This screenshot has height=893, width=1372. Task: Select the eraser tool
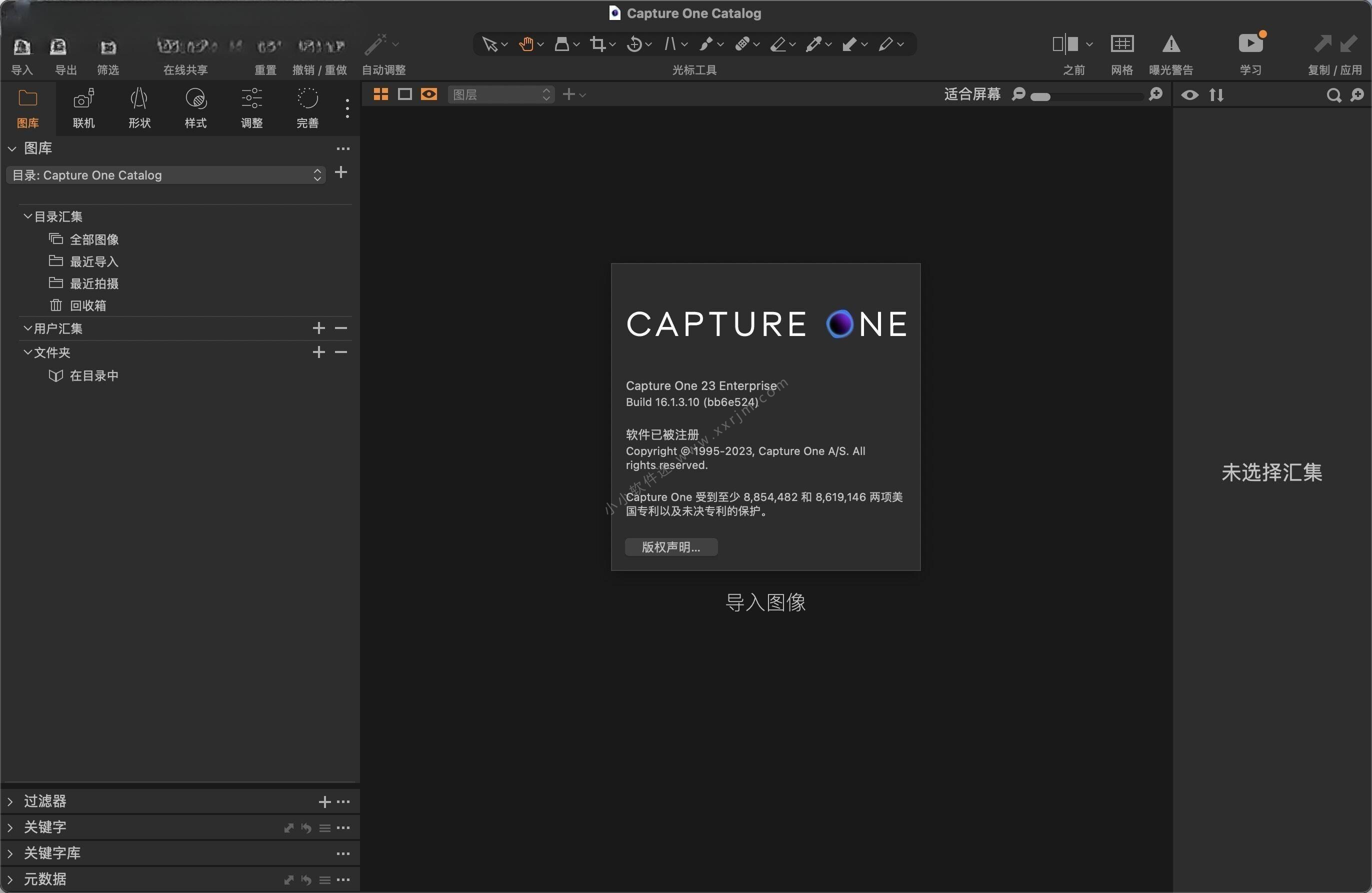point(778,44)
